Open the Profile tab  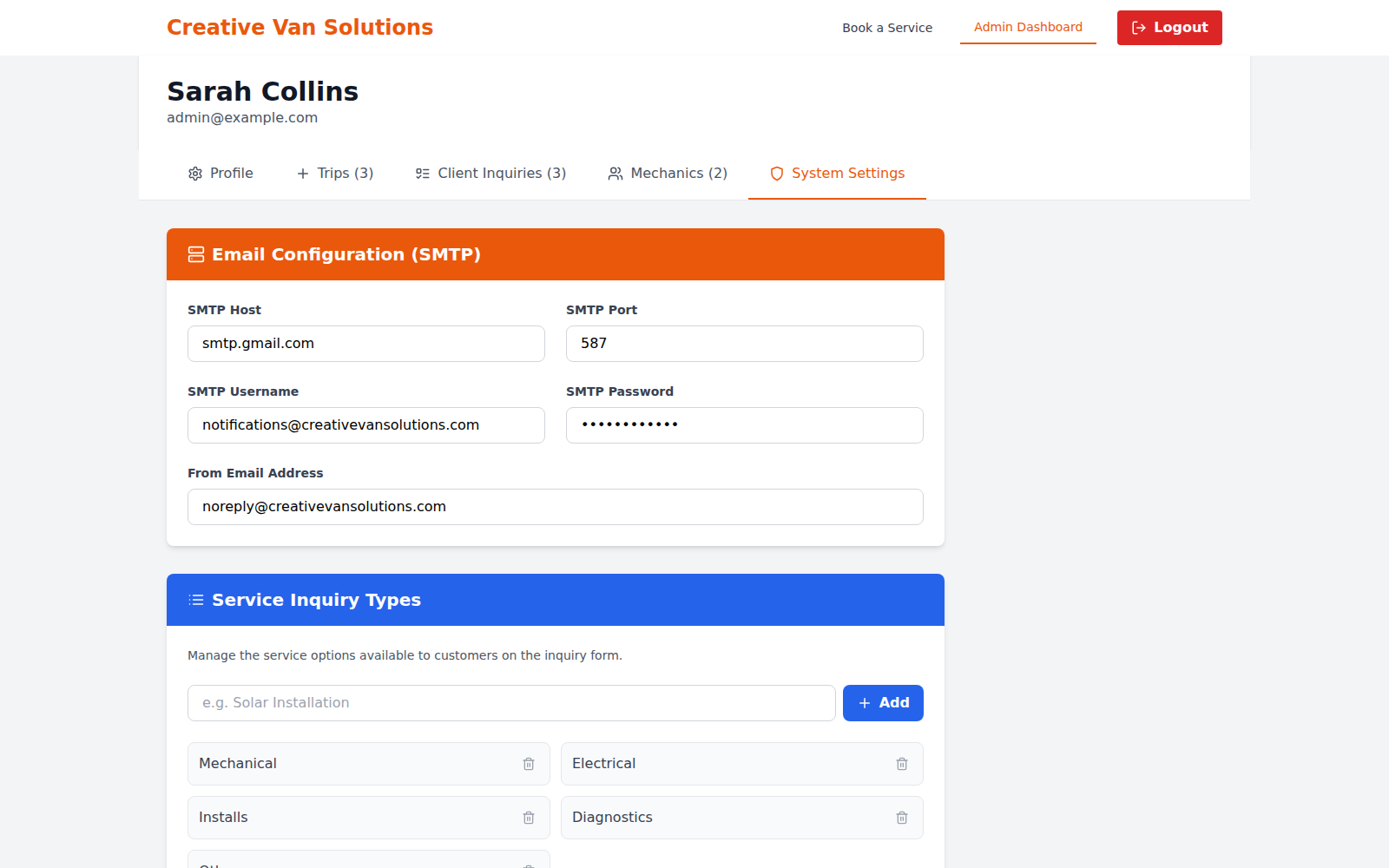221,174
